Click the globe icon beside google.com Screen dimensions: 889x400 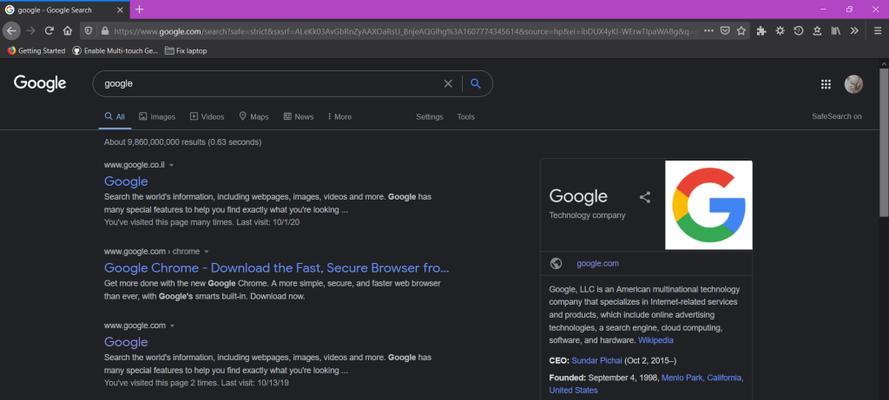point(556,263)
